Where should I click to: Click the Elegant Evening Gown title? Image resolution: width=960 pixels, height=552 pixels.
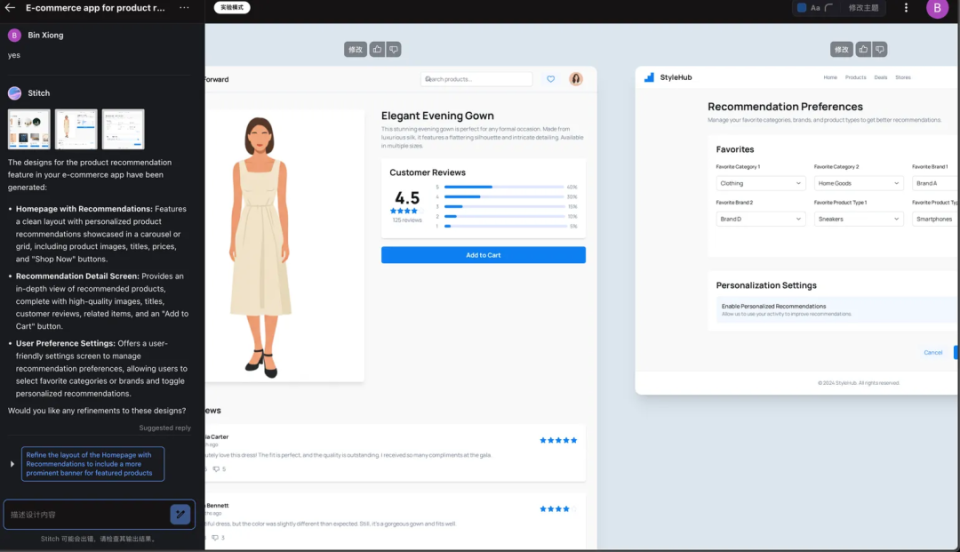pos(437,116)
